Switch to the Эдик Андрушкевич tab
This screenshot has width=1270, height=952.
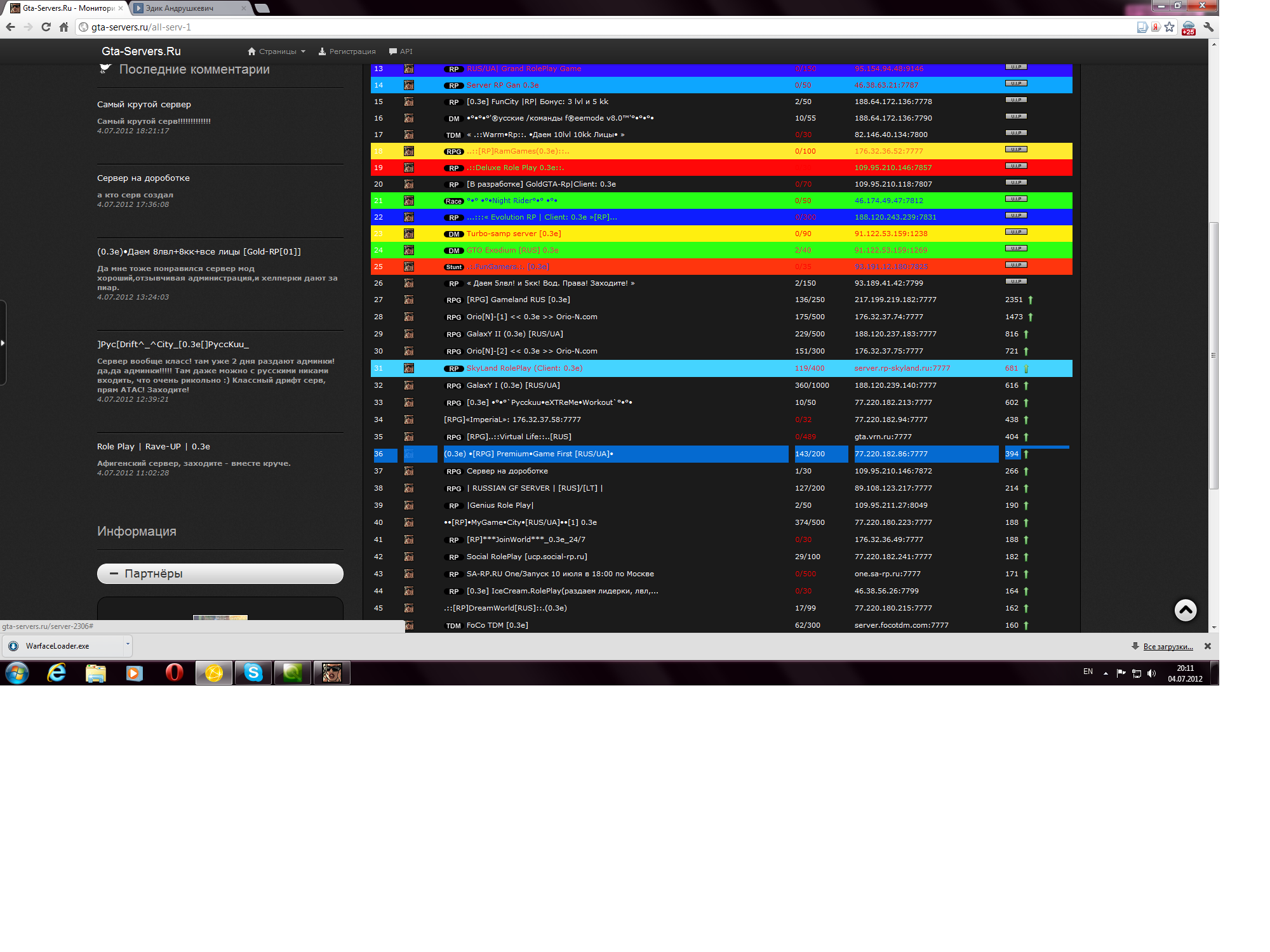(187, 8)
